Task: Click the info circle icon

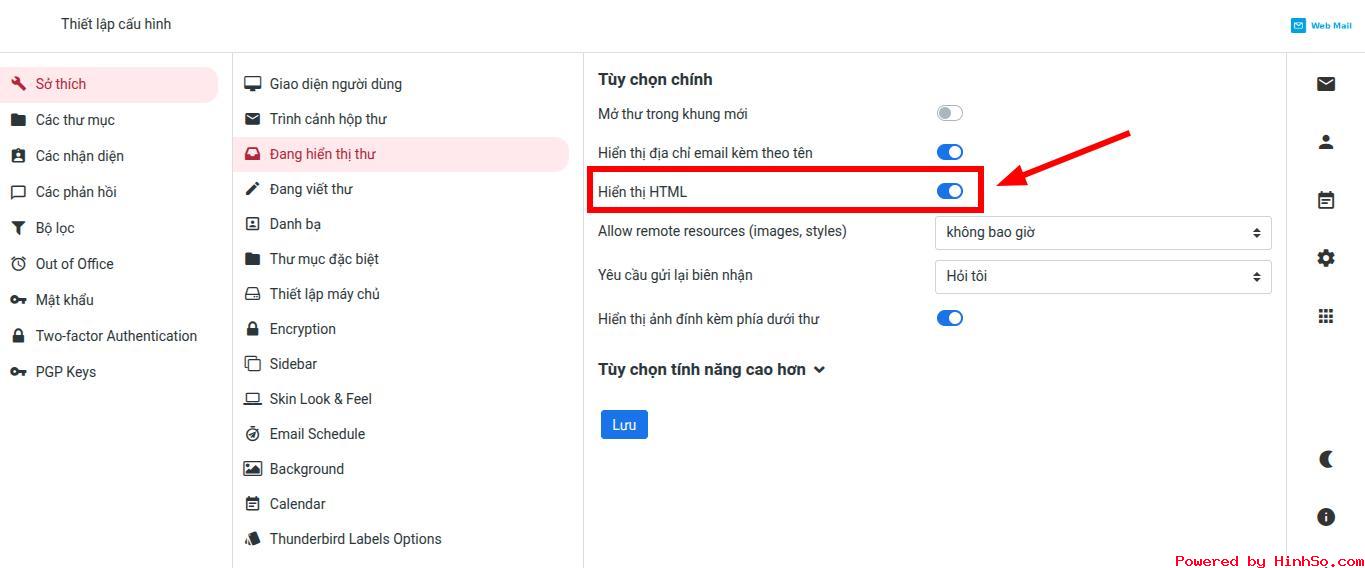Action: click(x=1326, y=517)
